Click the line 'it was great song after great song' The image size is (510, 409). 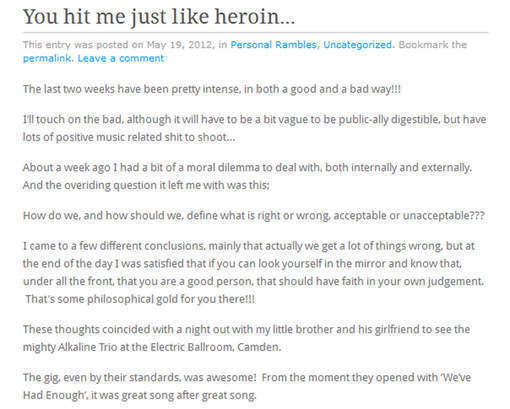140,395
